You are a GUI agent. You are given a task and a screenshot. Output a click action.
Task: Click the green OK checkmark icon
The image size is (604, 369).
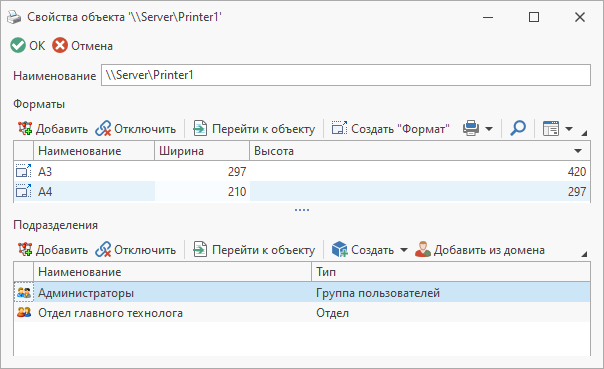click(x=18, y=45)
